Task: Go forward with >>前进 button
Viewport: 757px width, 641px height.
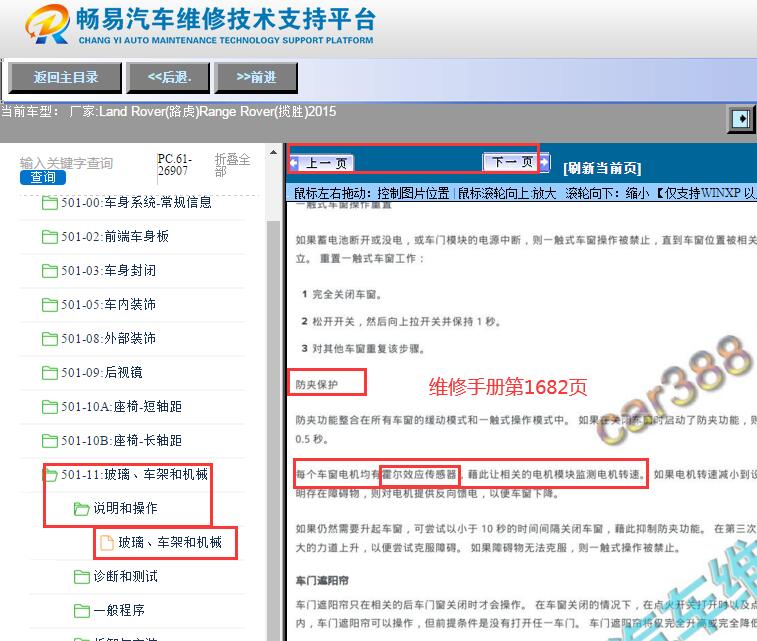Action: [256, 77]
